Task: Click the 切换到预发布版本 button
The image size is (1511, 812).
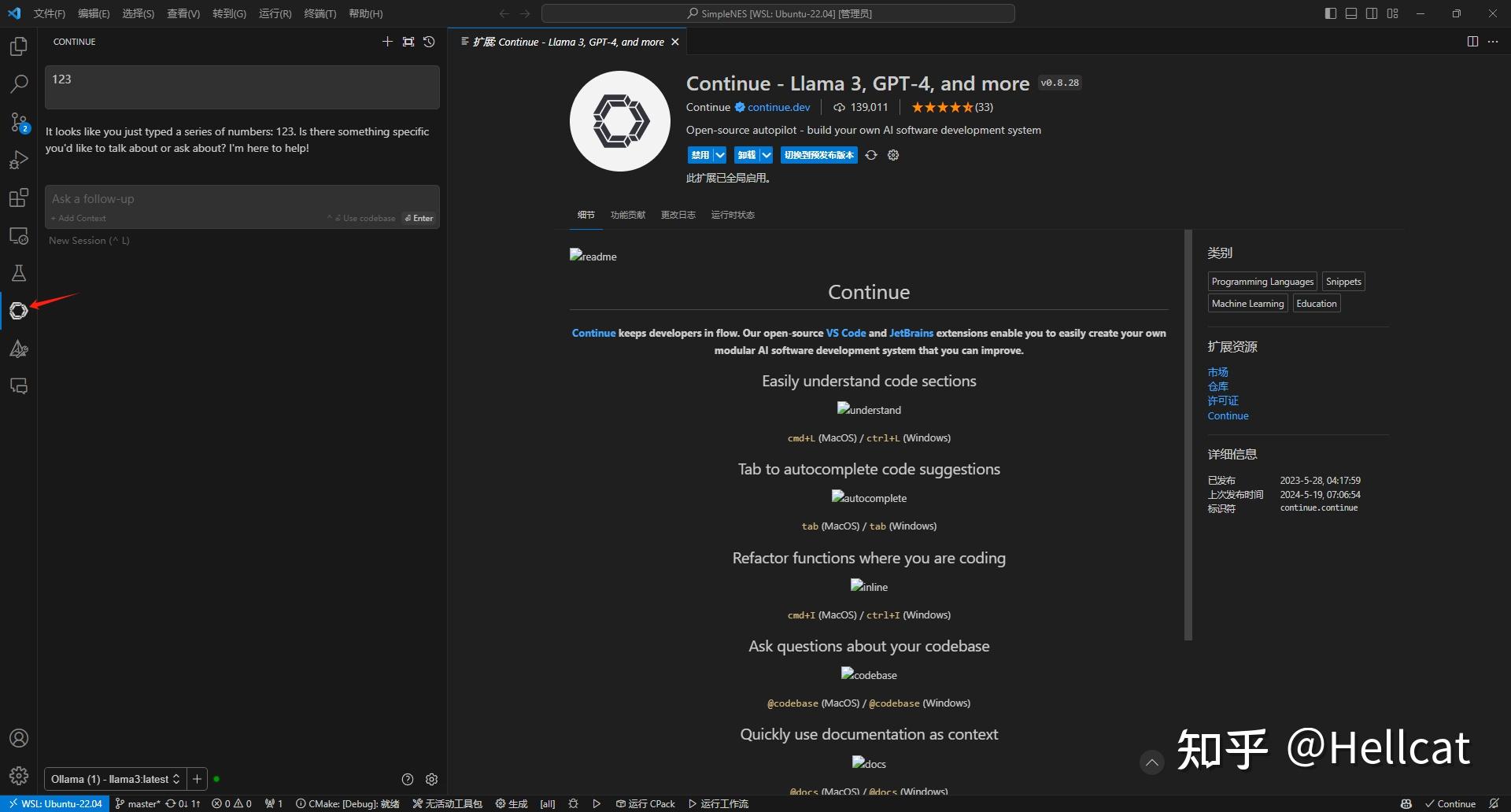Action: click(x=818, y=155)
